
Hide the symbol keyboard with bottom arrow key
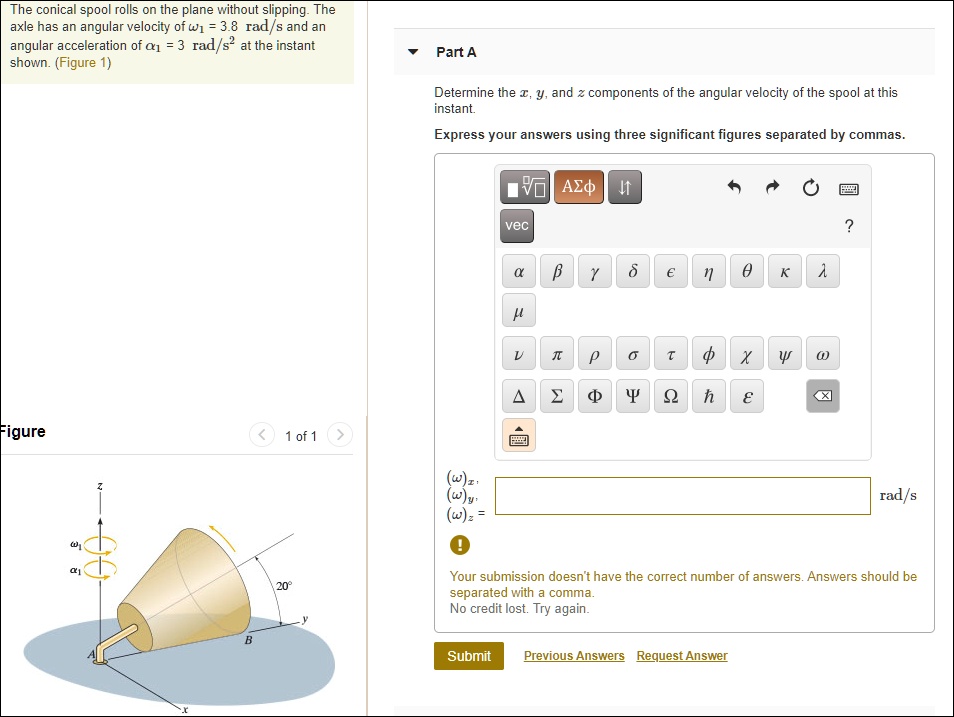[518, 434]
